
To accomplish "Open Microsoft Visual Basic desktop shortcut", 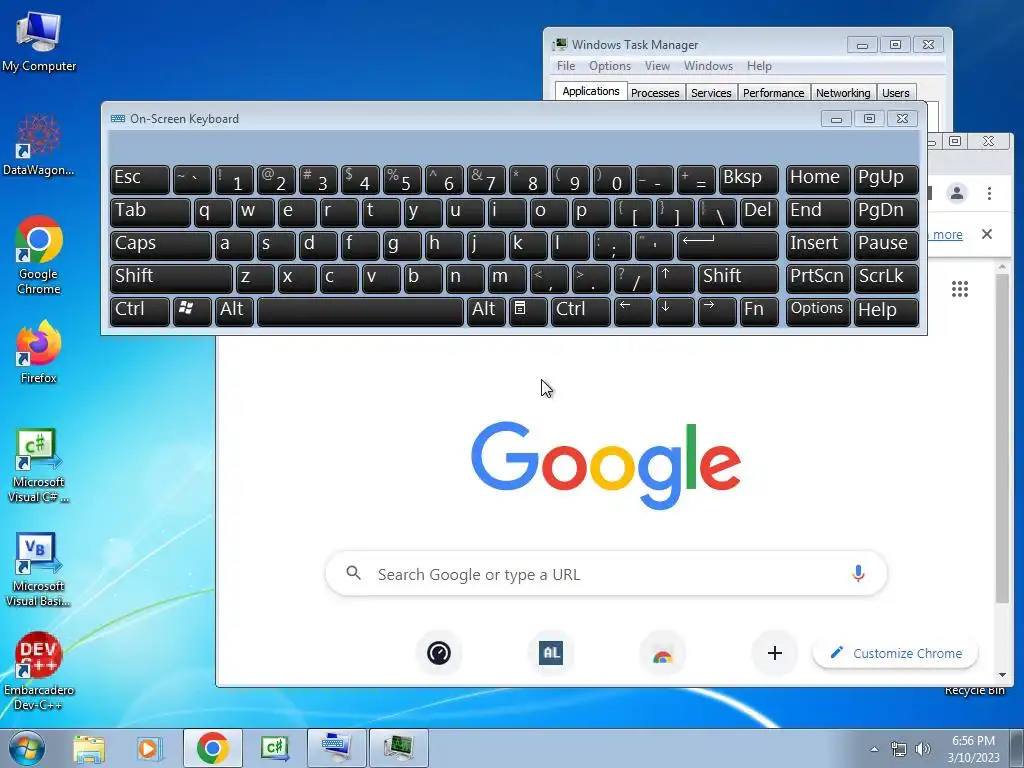I will point(39,569).
